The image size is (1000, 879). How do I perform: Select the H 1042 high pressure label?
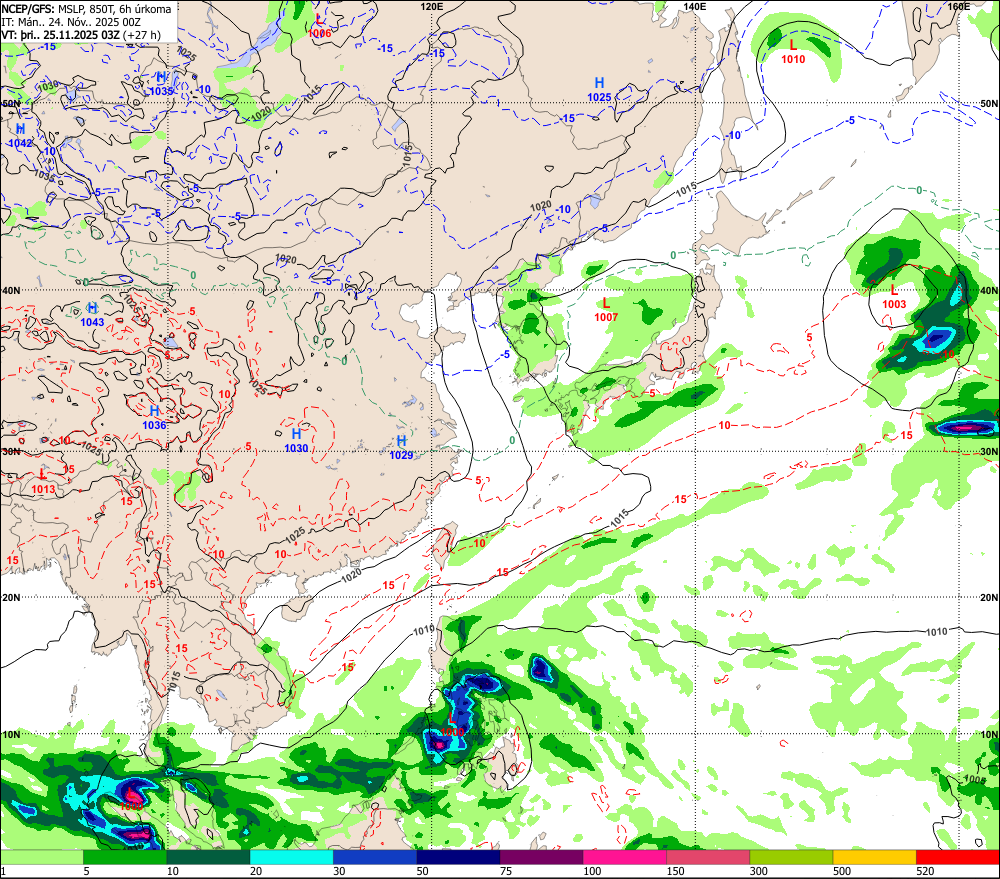[x=20, y=136]
